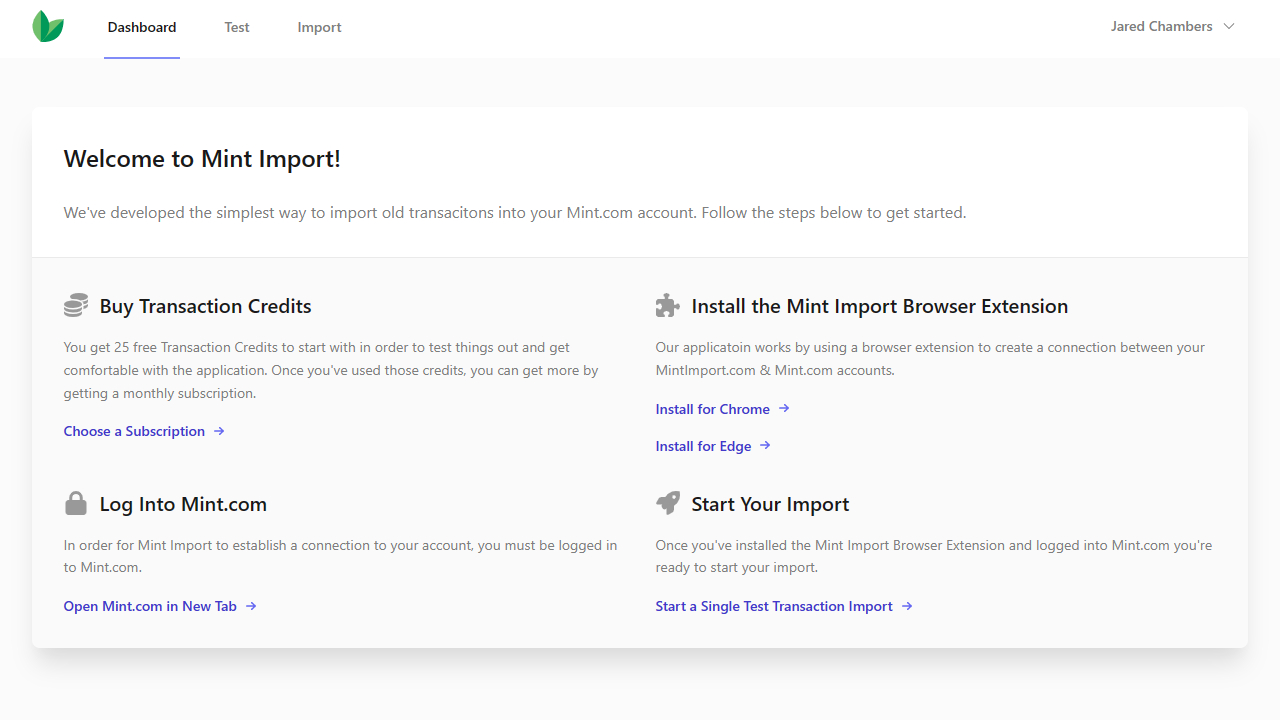
Task: Open the Choose a Subscription link
Action: (x=134, y=431)
